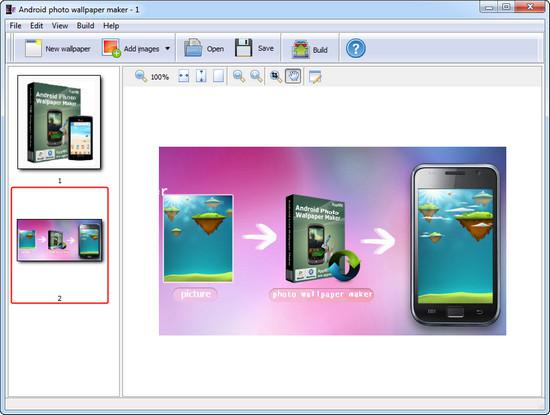Click the 100% zoom magnifier icon
This screenshot has height=415, width=550.
tap(141, 76)
